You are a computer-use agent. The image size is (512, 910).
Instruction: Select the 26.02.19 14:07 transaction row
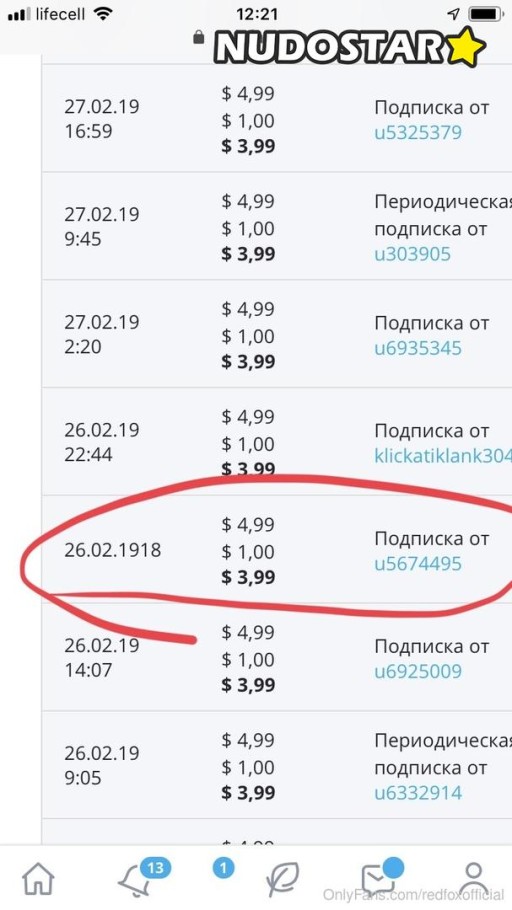coord(277,657)
